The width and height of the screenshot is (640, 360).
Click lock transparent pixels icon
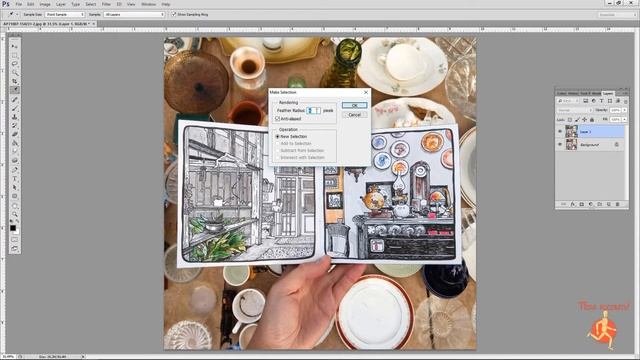[x=570, y=120]
